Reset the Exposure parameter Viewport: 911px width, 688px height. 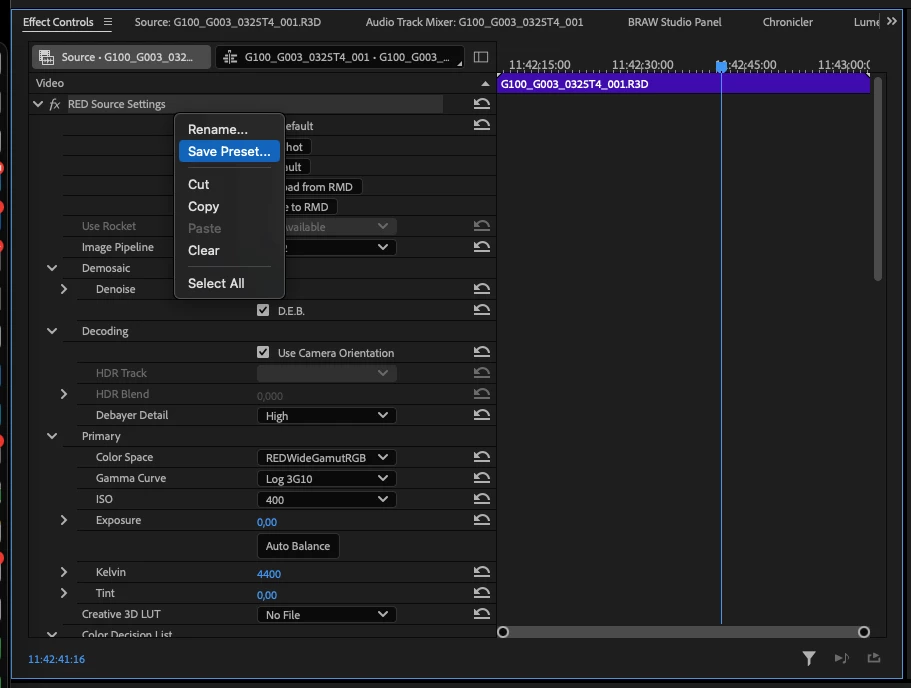[x=482, y=519]
